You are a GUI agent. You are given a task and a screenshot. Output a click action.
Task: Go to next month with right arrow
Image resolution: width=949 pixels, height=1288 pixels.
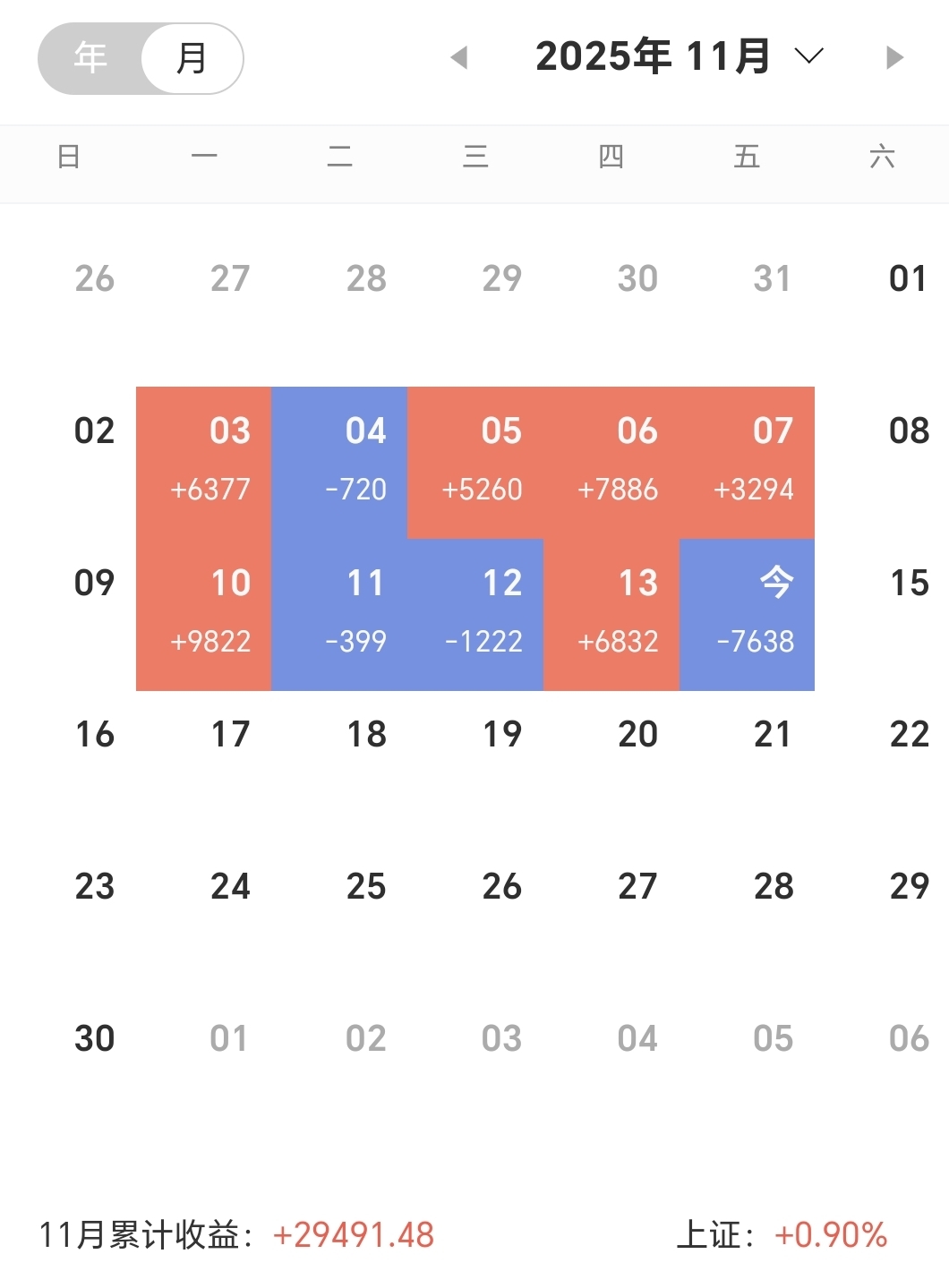[x=894, y=58]
